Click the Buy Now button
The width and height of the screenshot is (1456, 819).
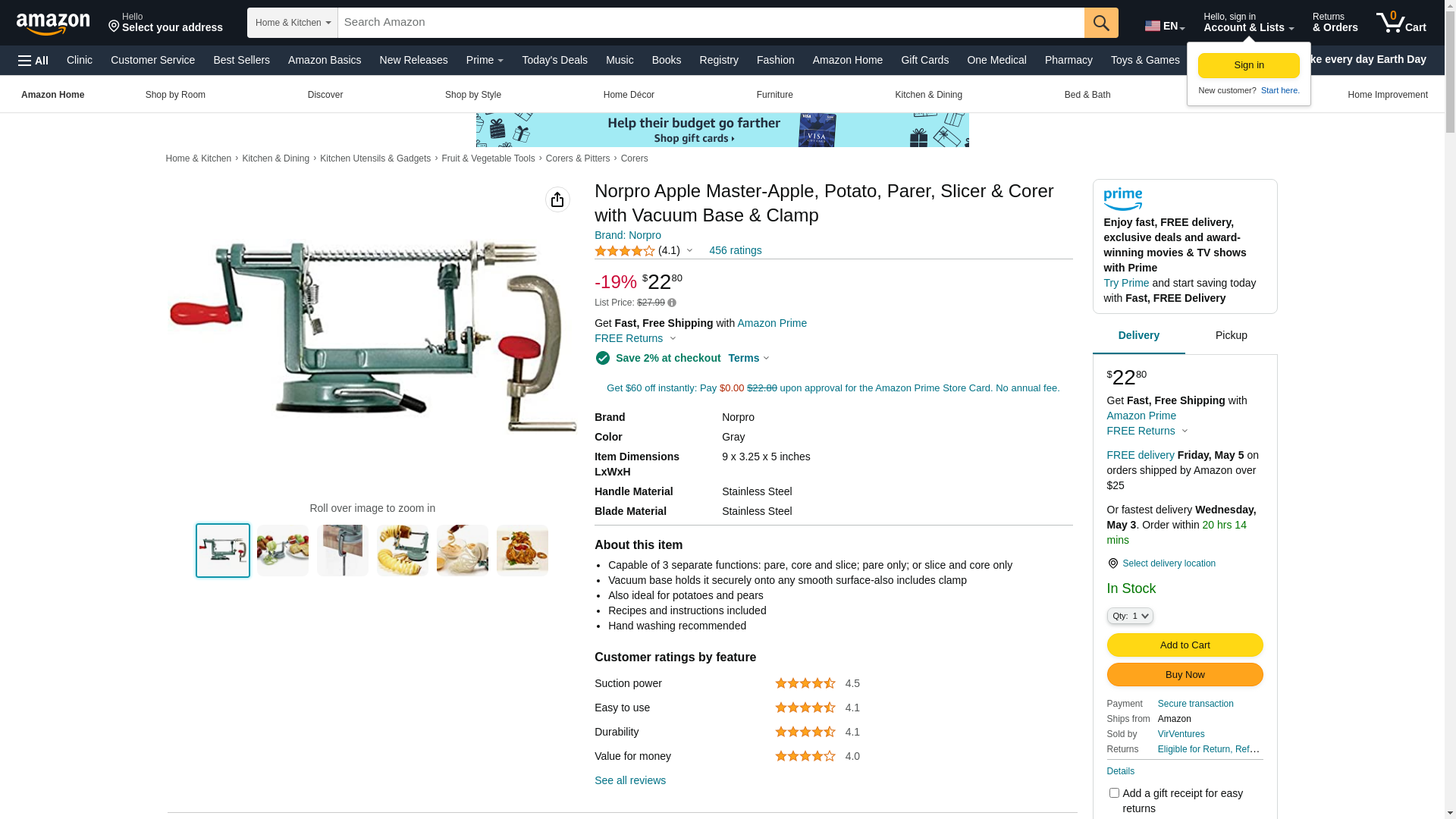tap(1185, 674)
